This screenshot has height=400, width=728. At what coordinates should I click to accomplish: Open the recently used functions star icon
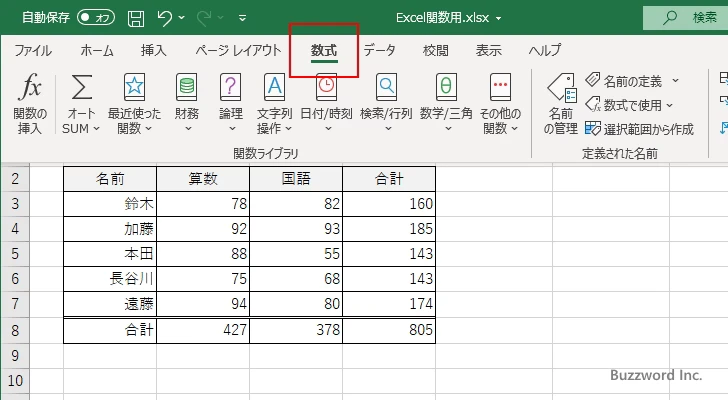(134, 87)
